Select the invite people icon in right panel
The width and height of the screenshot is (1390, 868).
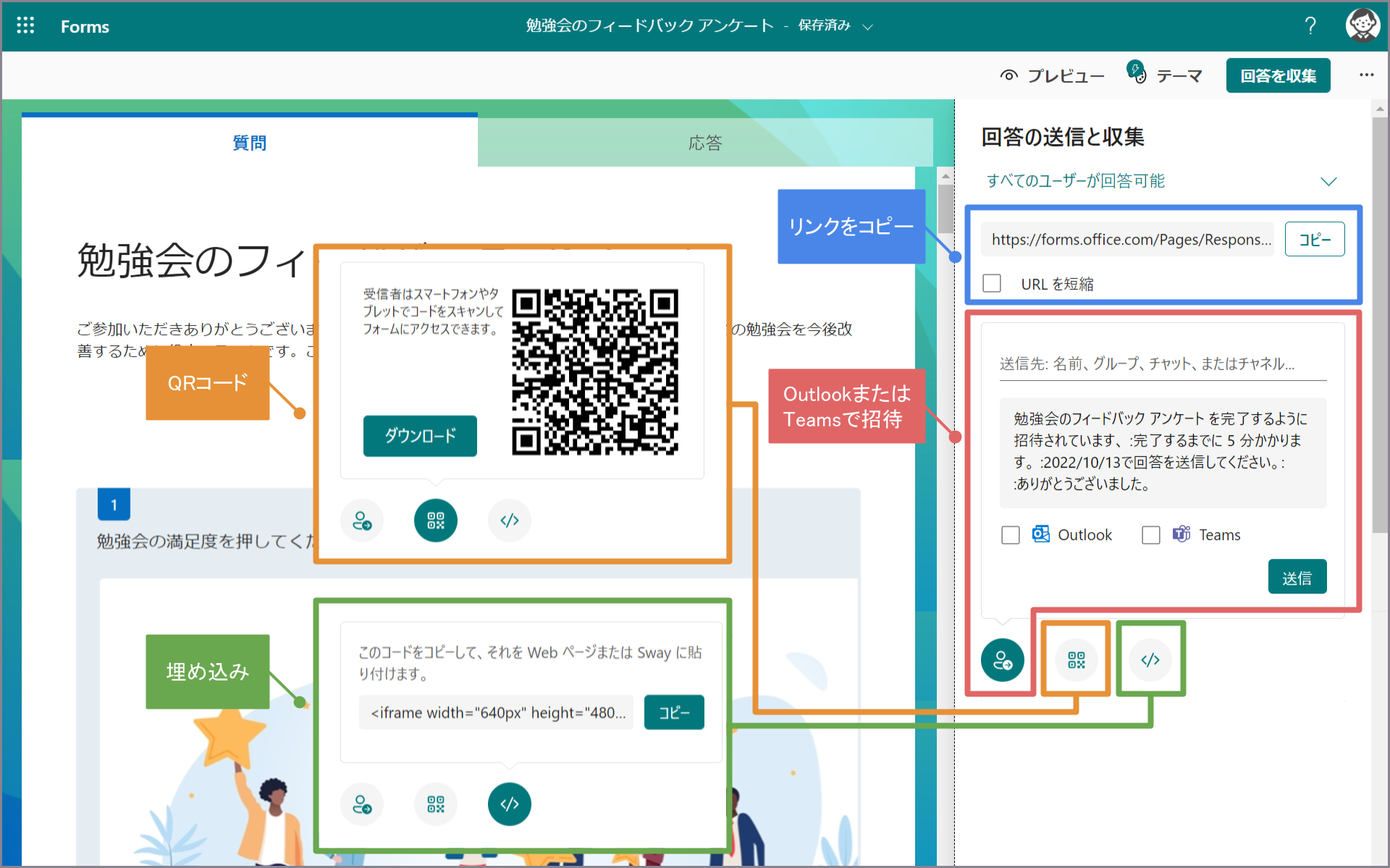[x=1003, y=660]
